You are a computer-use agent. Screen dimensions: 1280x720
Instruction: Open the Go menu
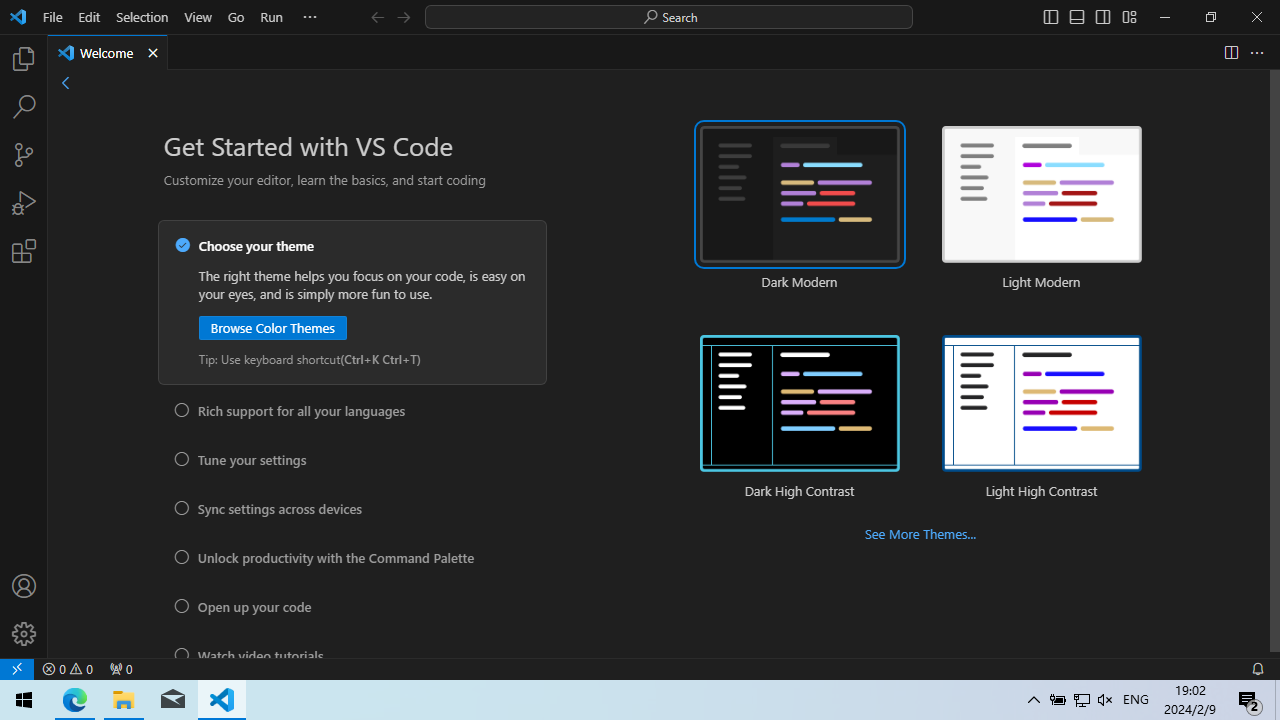tap(236, 17)
